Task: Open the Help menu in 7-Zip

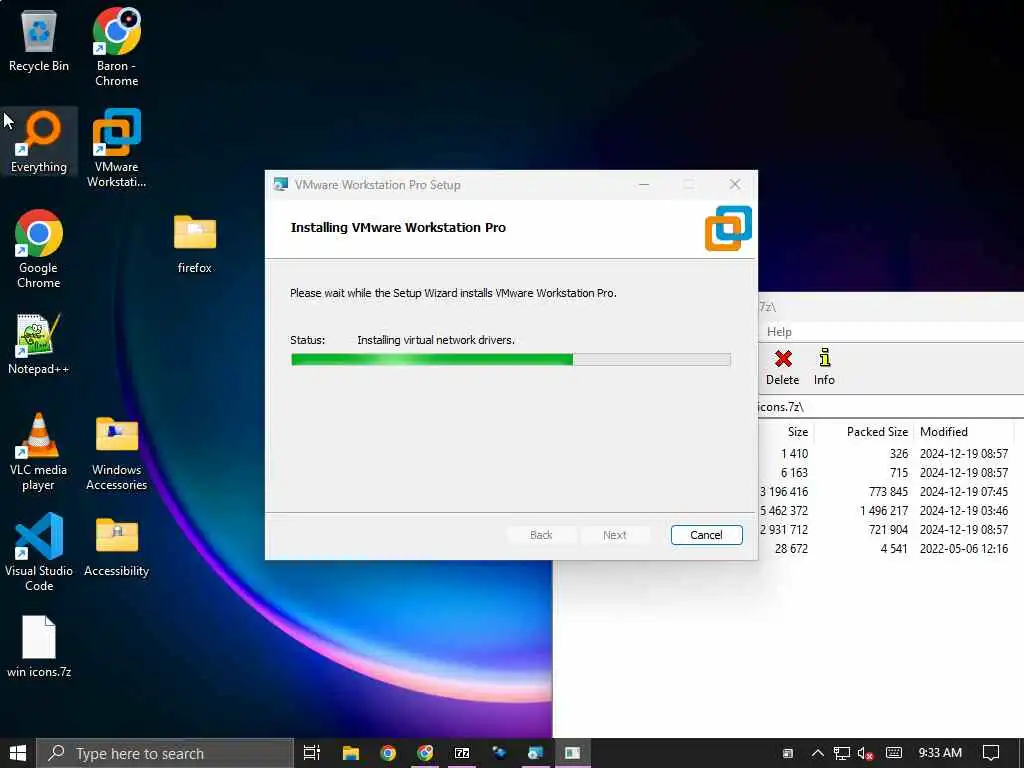Action: (x=778, y=332)
